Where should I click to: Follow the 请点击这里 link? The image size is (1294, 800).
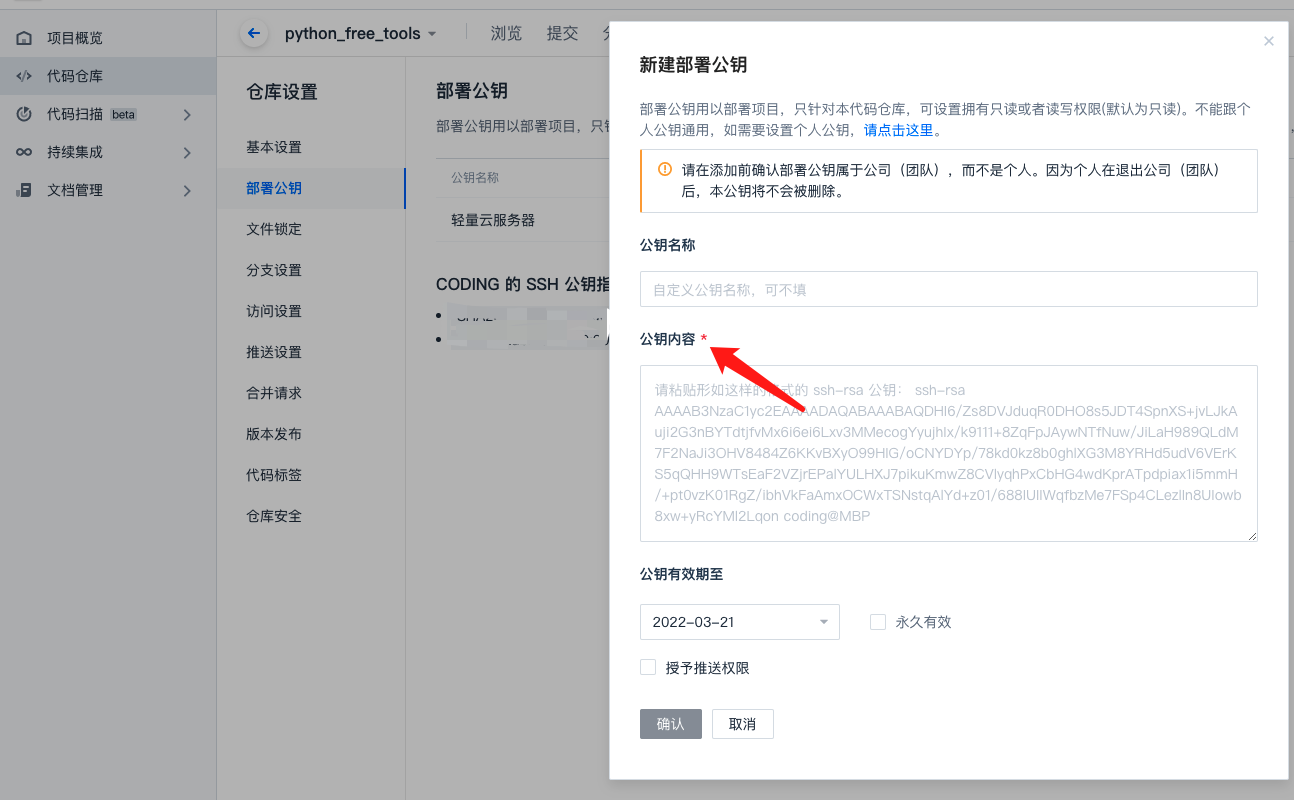coord(898,130)
